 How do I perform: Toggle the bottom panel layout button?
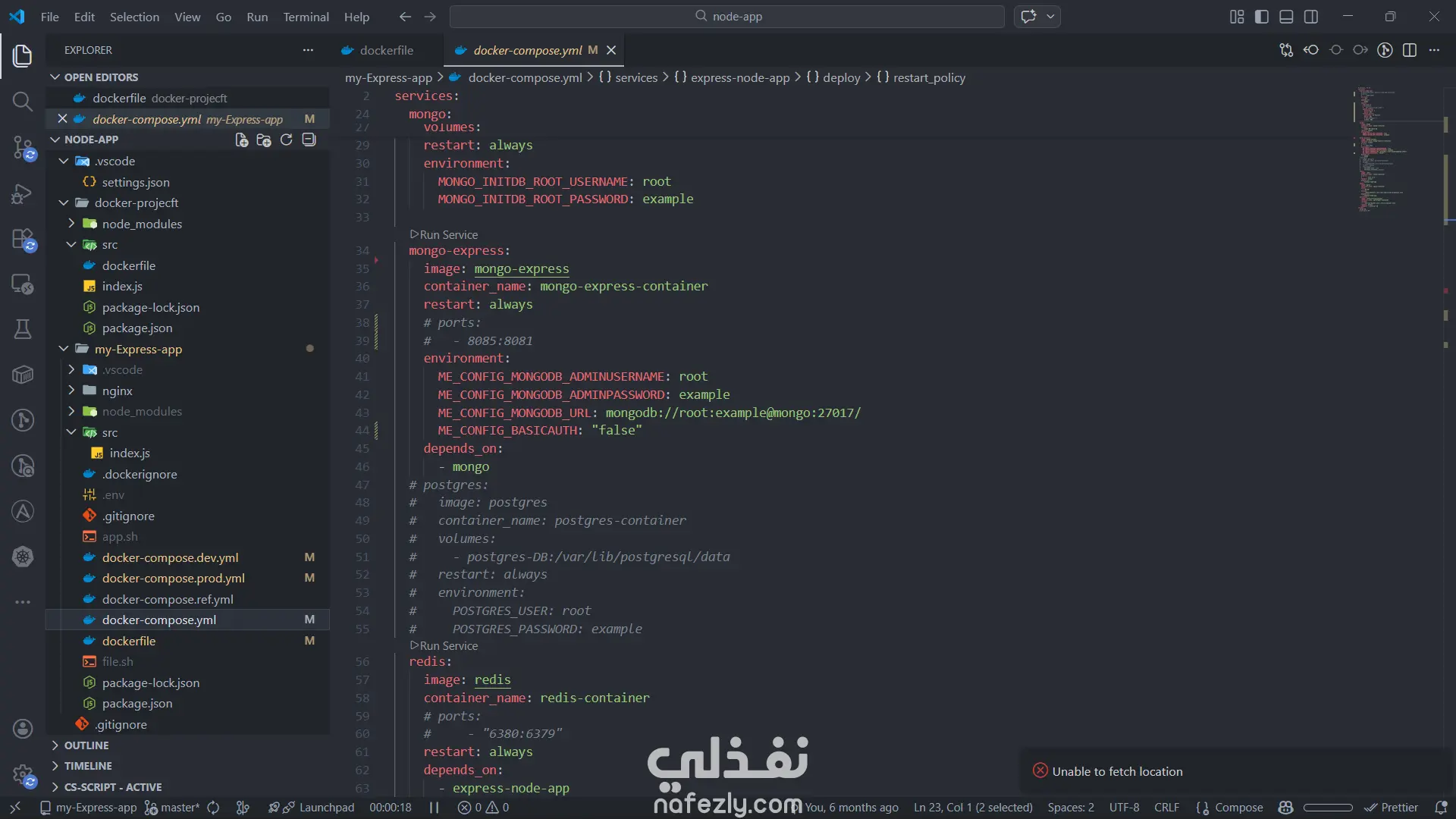point(1286,17)
